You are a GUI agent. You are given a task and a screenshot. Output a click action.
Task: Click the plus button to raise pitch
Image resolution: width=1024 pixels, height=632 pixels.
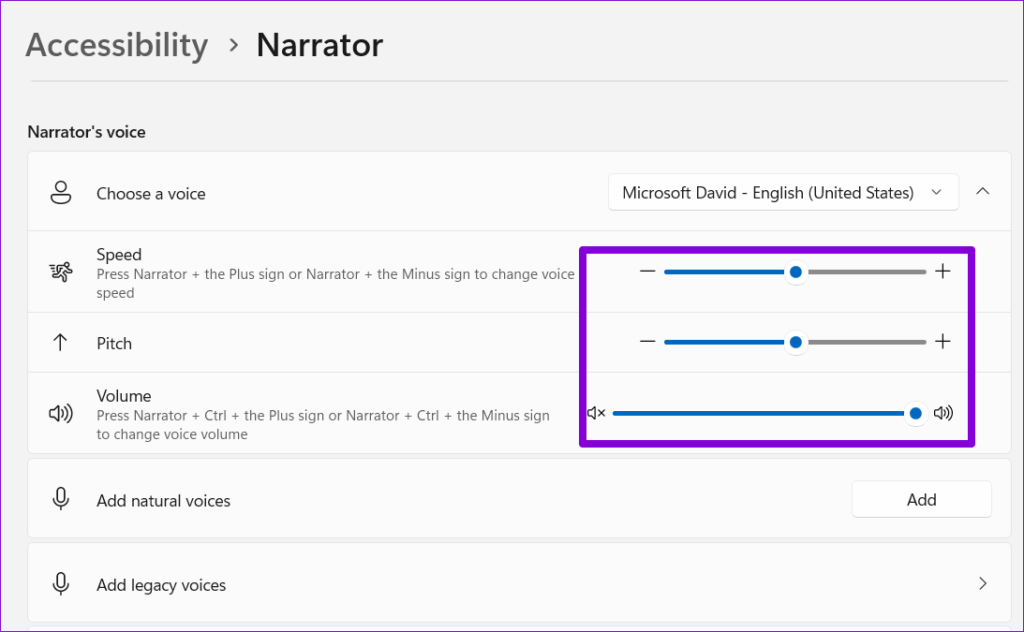[942, 341]
